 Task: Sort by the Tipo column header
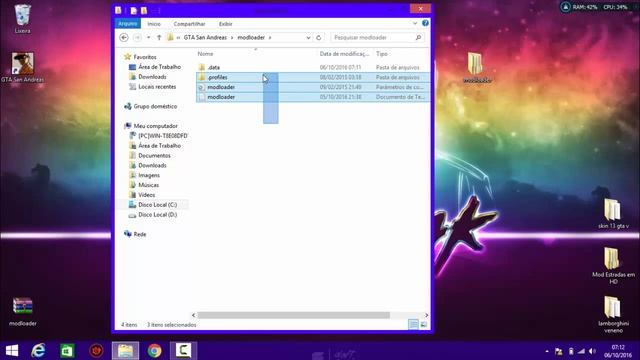382,54
